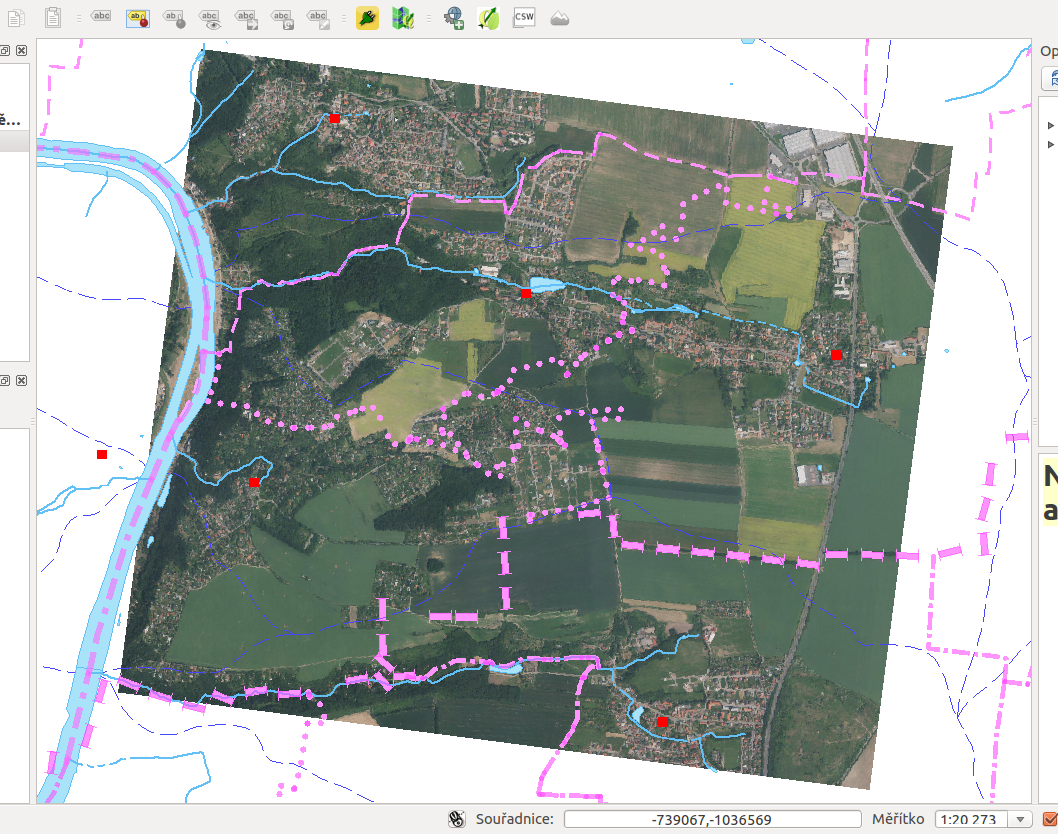
Task: Click the label tool with grey pin
Action: click(175, 18)
